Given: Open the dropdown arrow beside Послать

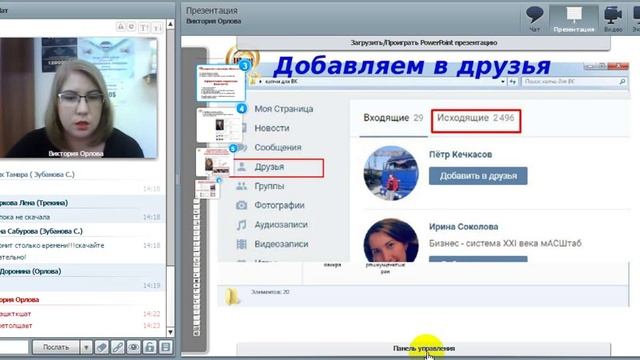Looking at the screenshot, I should tap(86, 347).
